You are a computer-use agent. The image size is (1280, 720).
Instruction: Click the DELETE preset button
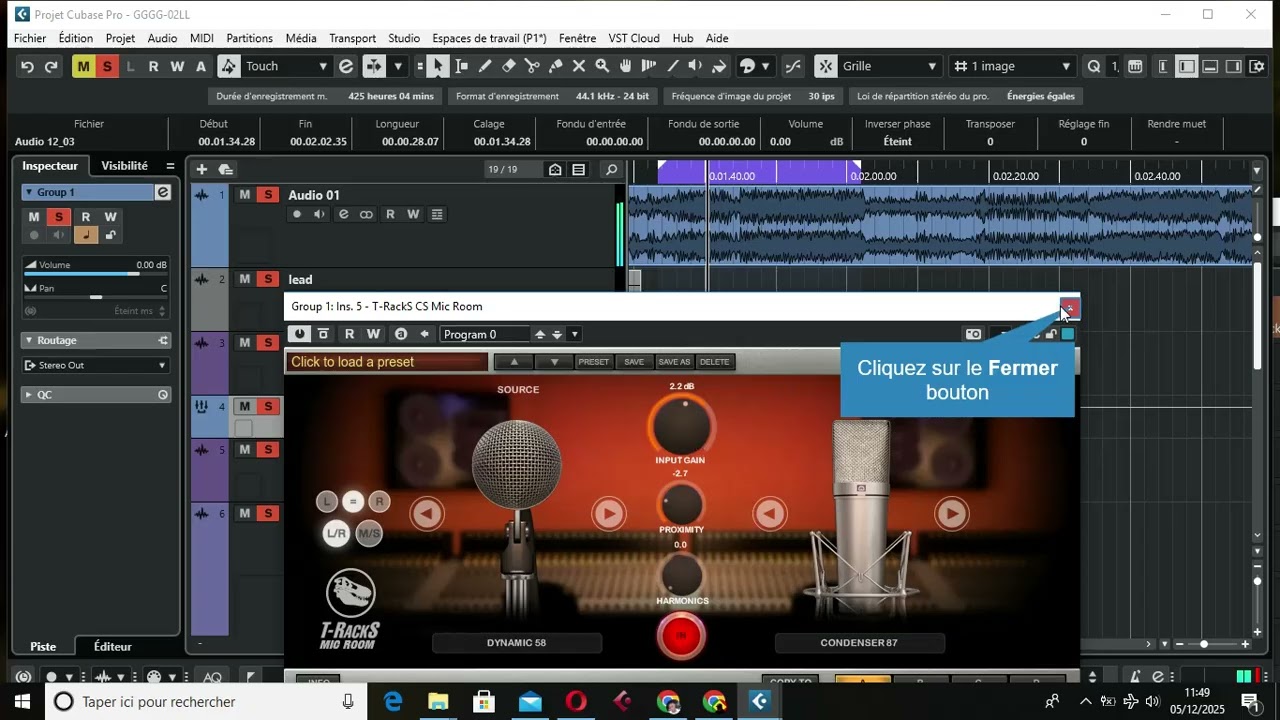714,362
